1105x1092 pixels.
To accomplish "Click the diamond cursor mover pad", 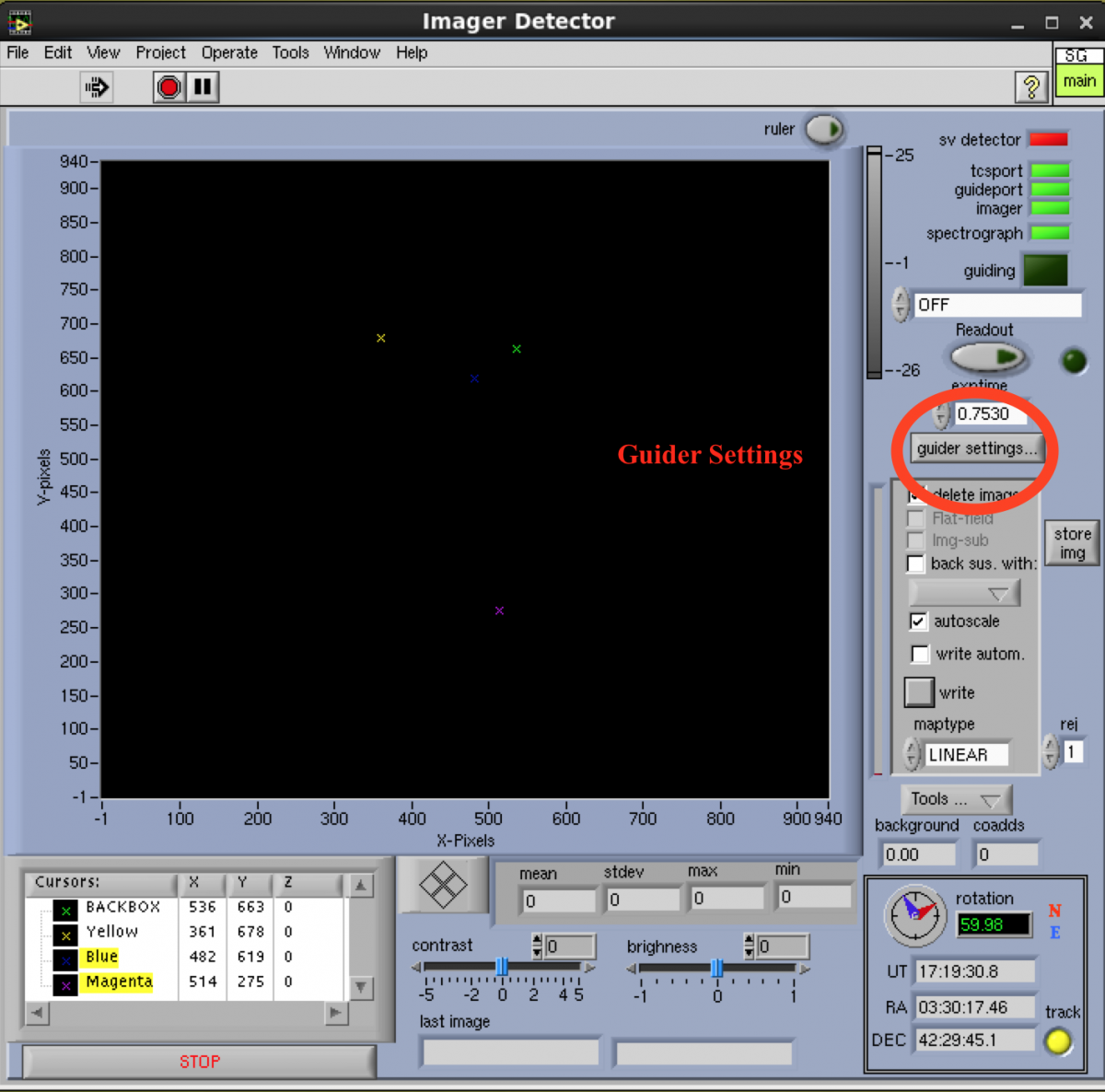I will (x=443, y=886).
